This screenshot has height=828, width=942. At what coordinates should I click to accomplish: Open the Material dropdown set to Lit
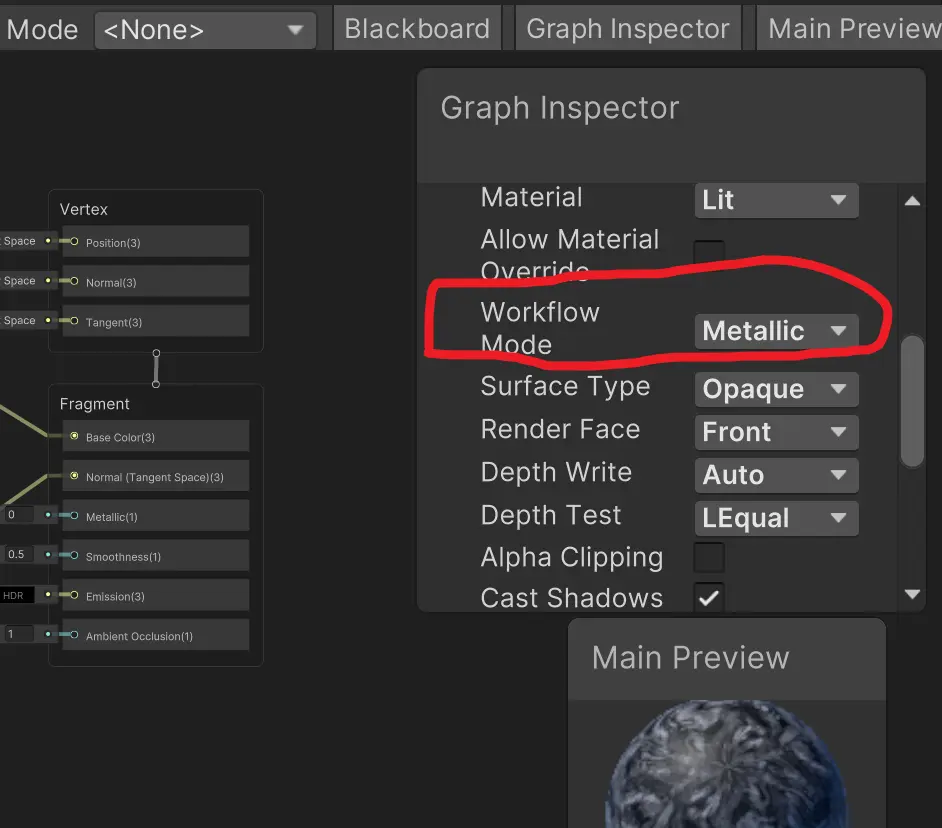(776, 200)
